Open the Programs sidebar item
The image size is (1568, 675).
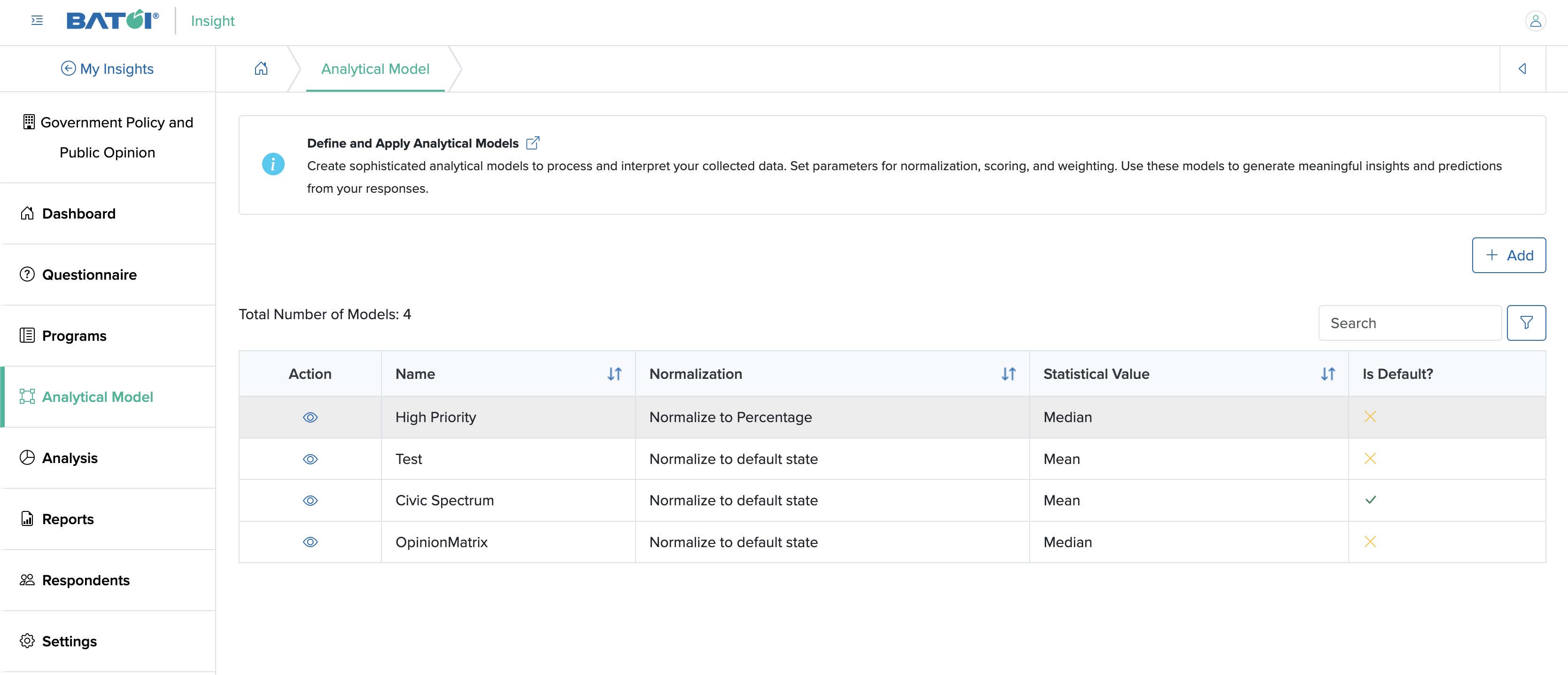click(108, 336)
